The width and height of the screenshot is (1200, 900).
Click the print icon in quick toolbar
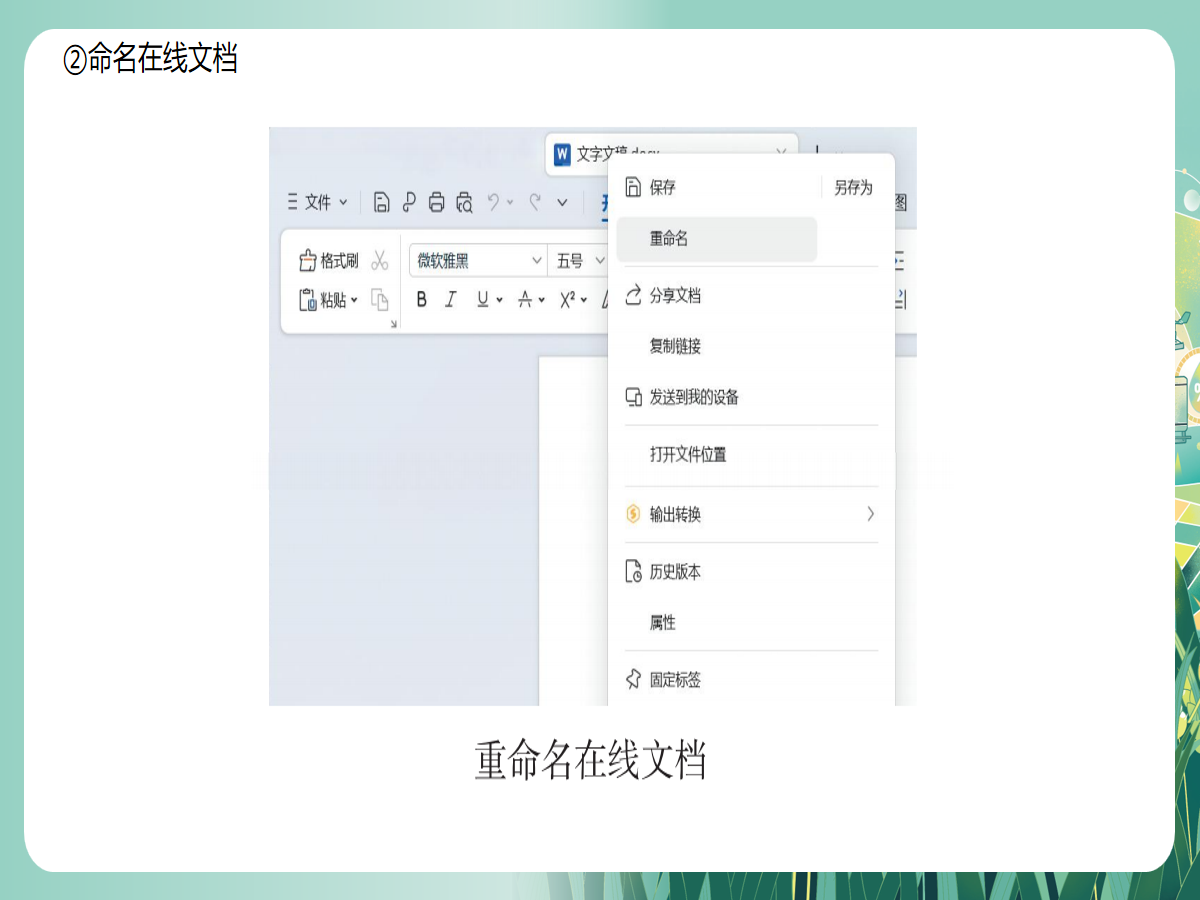436,202
